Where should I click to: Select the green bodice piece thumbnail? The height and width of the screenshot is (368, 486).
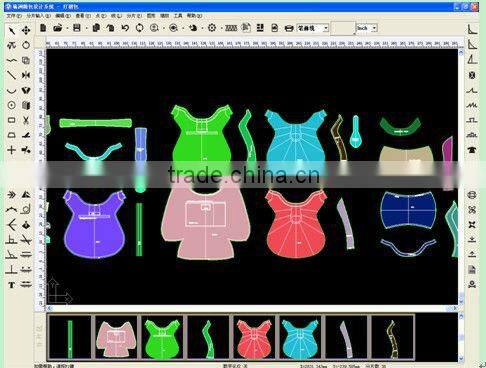point(162,337)
